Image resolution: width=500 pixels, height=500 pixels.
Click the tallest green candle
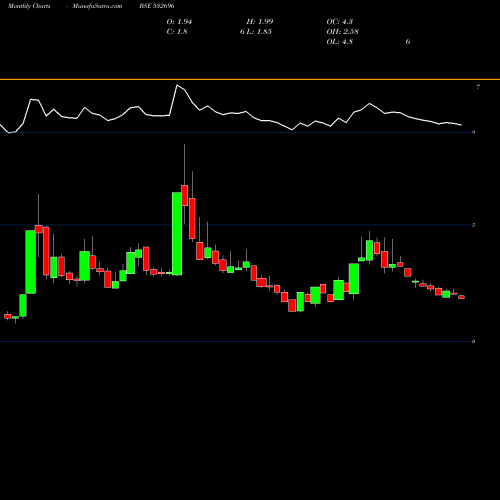tap(177, 234)
